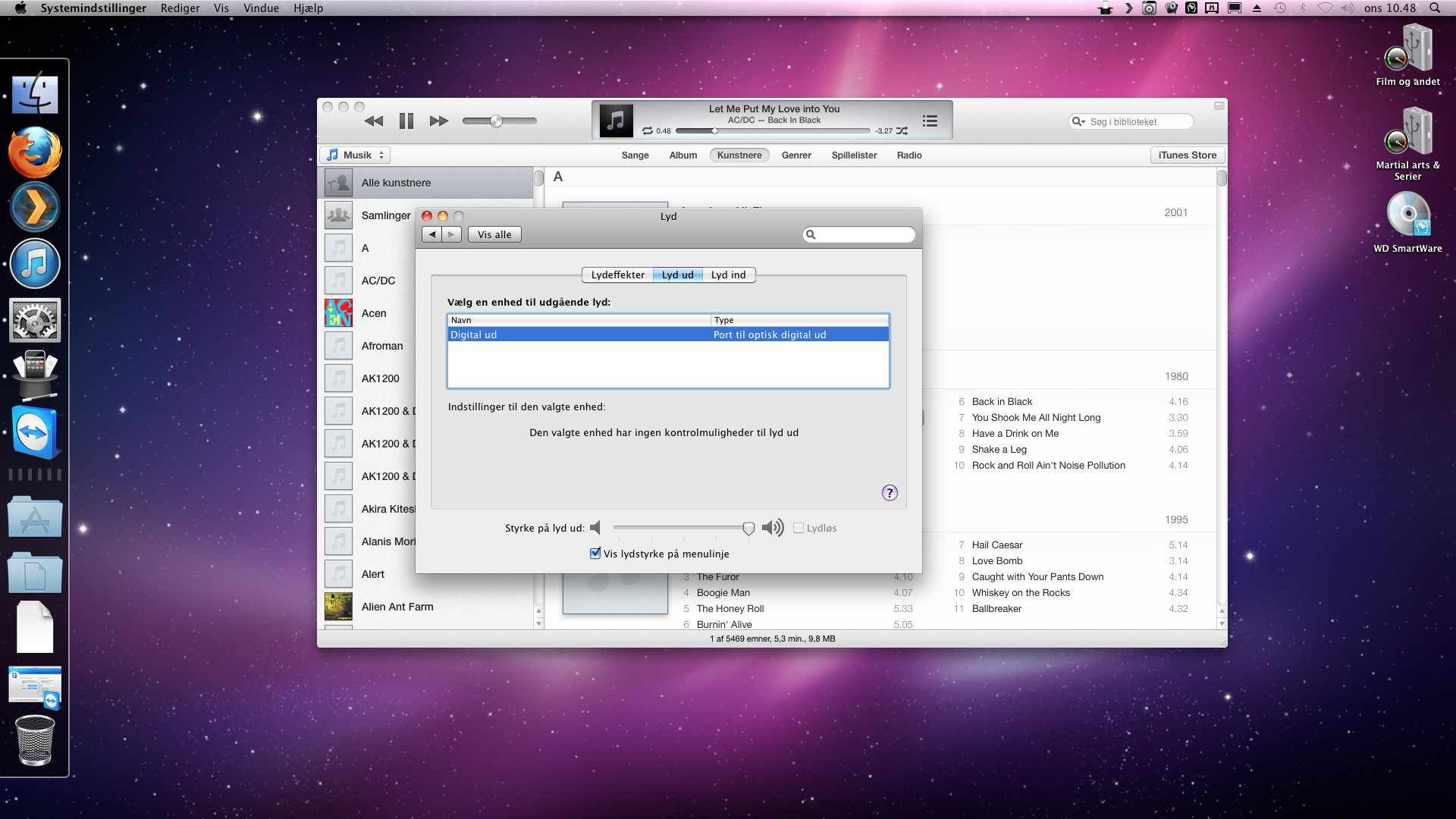
Task: Open the Up Next list icon
Action: pos(930,121)
